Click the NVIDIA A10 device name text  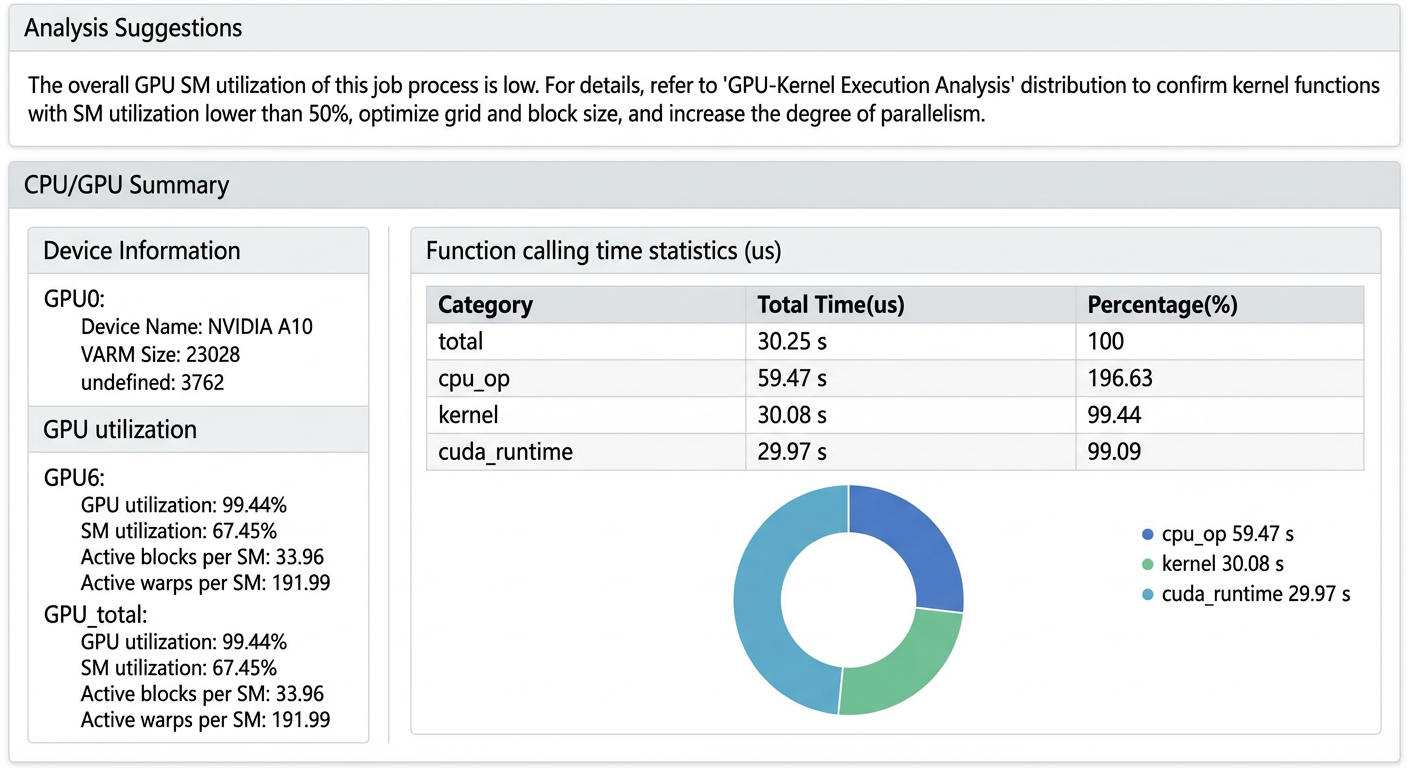click(259, 327)
